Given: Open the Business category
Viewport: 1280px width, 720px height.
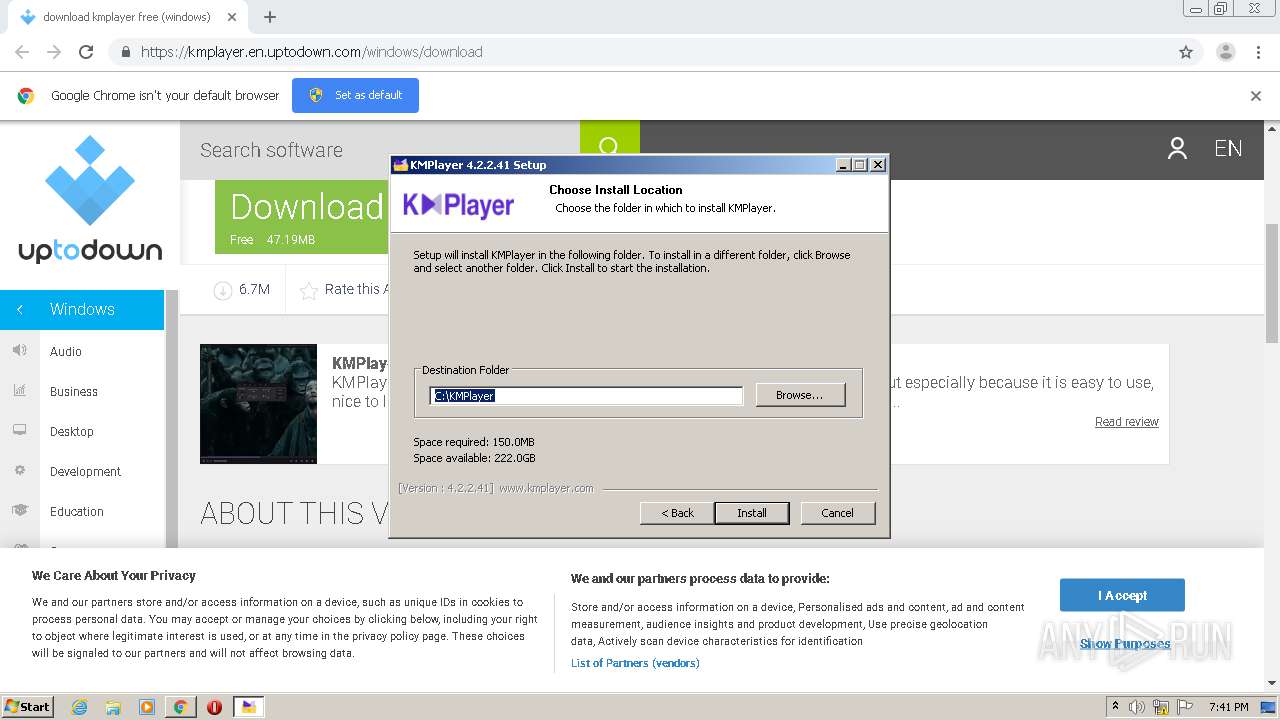Looking at the screenshot, I should coord(74,392).
